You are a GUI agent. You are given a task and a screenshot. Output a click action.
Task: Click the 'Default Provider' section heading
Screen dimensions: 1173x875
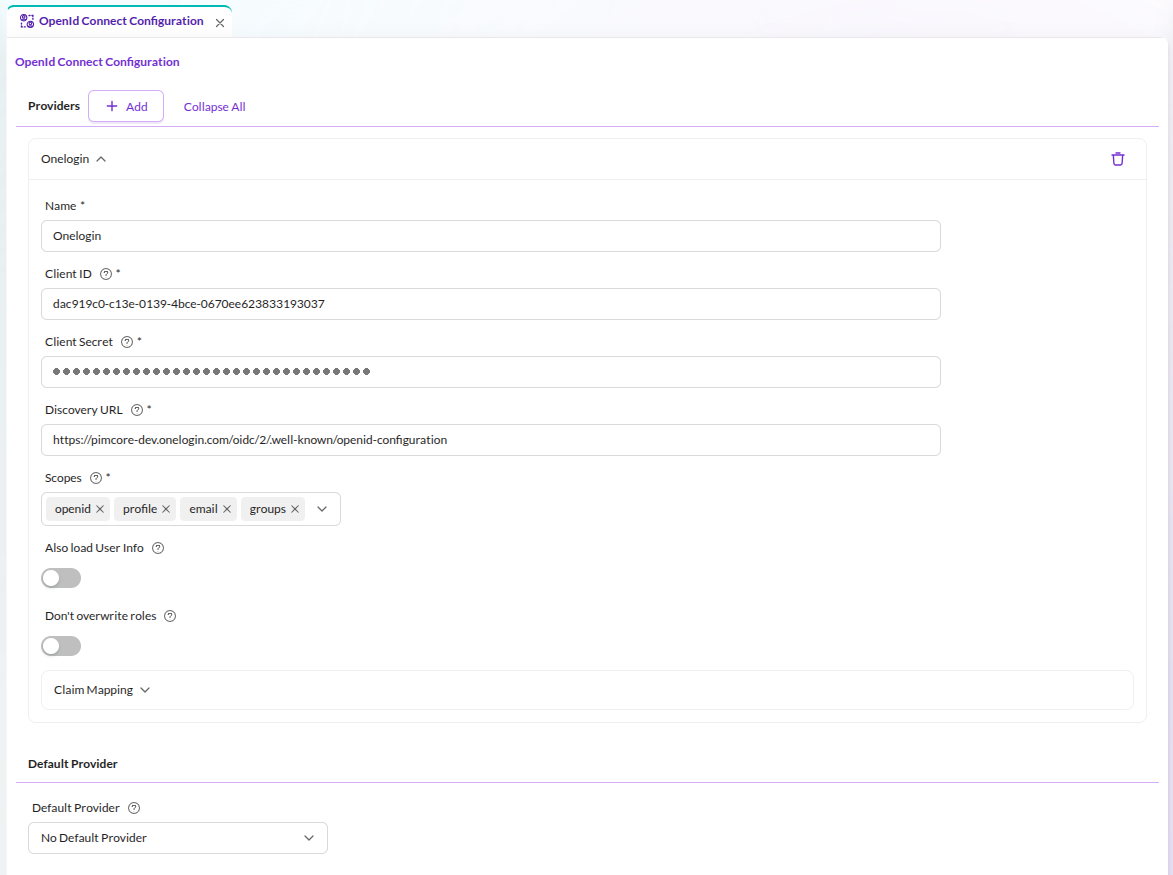[73, 764]
